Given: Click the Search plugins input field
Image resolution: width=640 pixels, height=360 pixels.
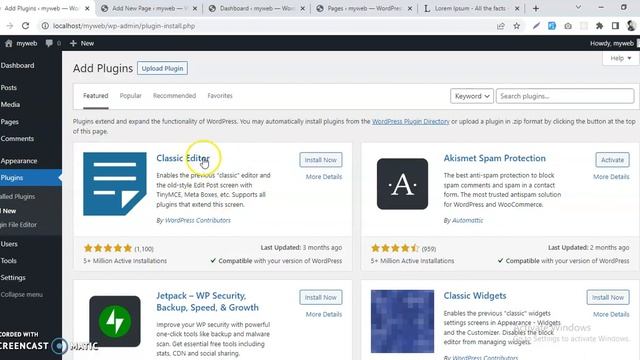Looking at the screenshot, I should [565, 96].
